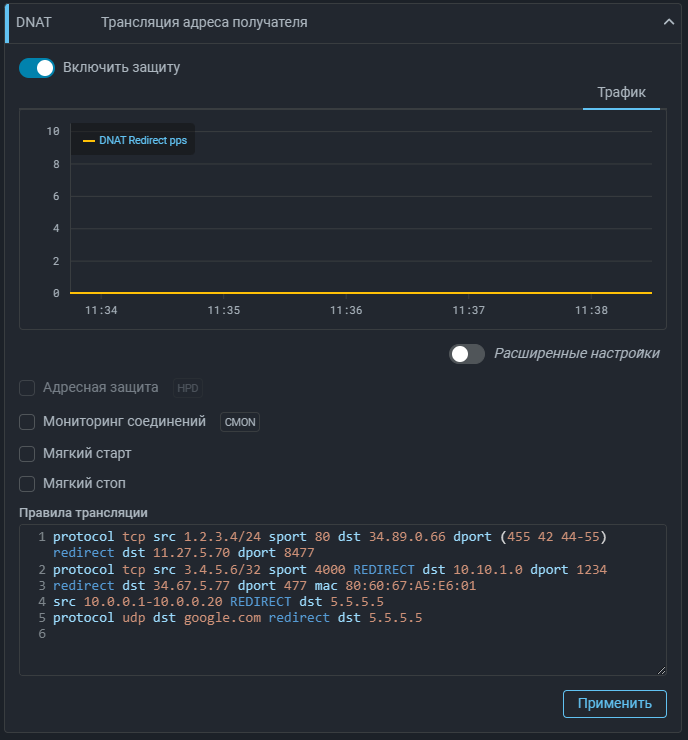Click the resize grip of the rules textarea
The width and height of the screenshot is (688, 740).
(x=661, y=670)
